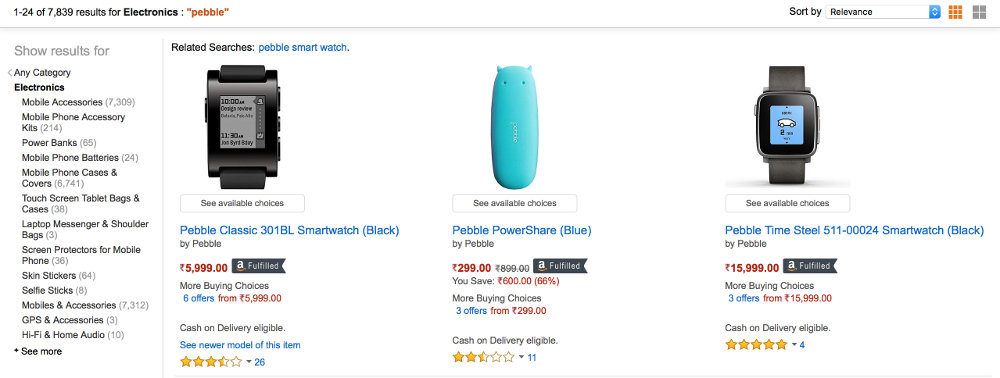
Task: Open Pebble Time Steel 511-00024 product link
Action: 854,230
